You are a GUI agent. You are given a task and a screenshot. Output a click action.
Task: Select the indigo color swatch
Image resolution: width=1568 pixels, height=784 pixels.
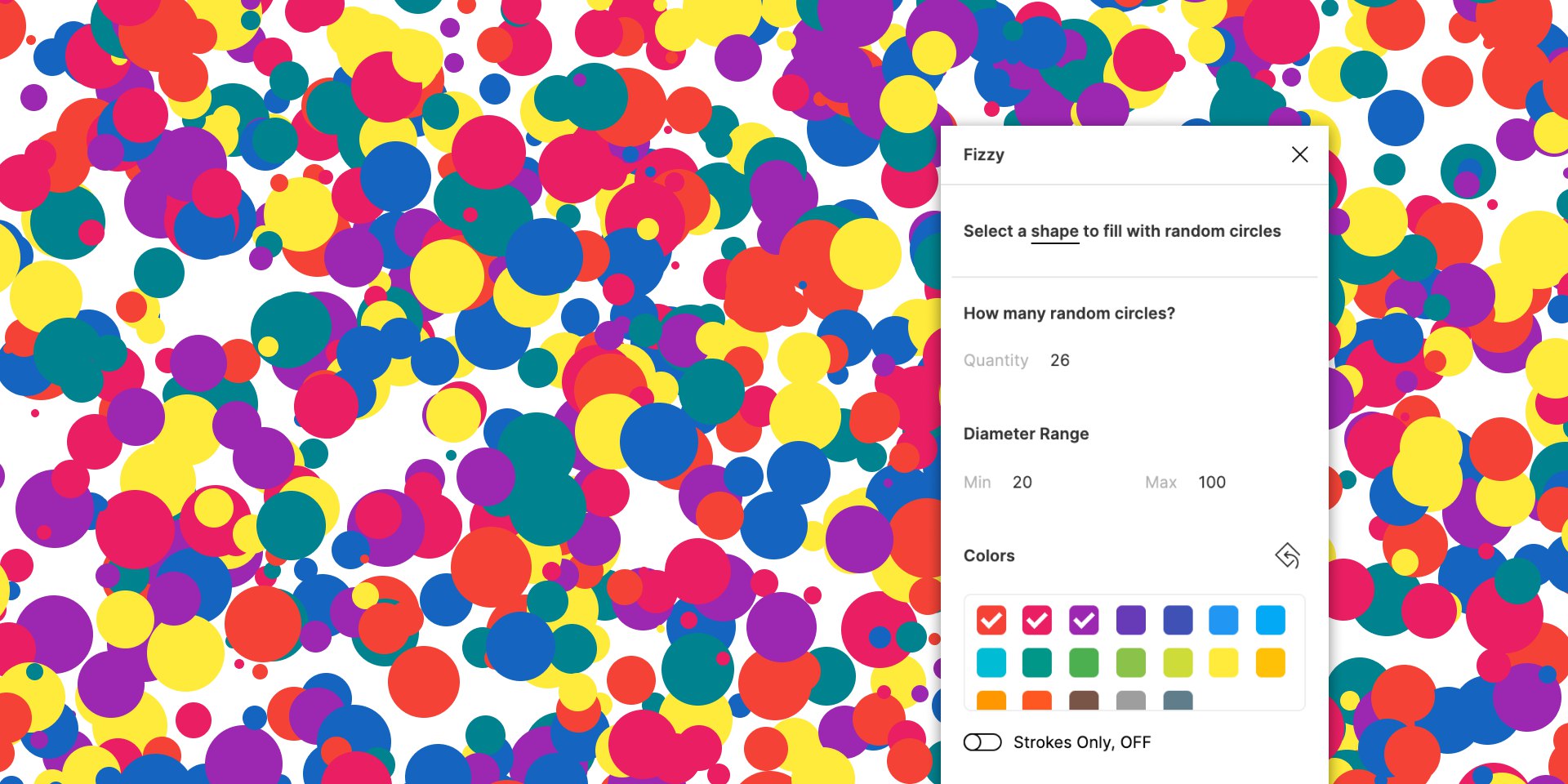(x=1178, y=621)
